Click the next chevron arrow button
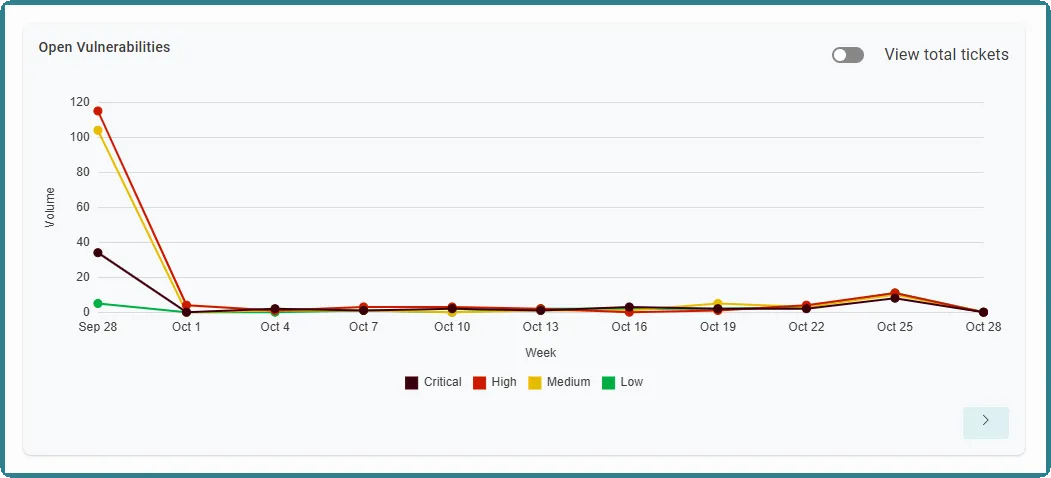This screenshot has width=1051, height=478. pos(985,422)
